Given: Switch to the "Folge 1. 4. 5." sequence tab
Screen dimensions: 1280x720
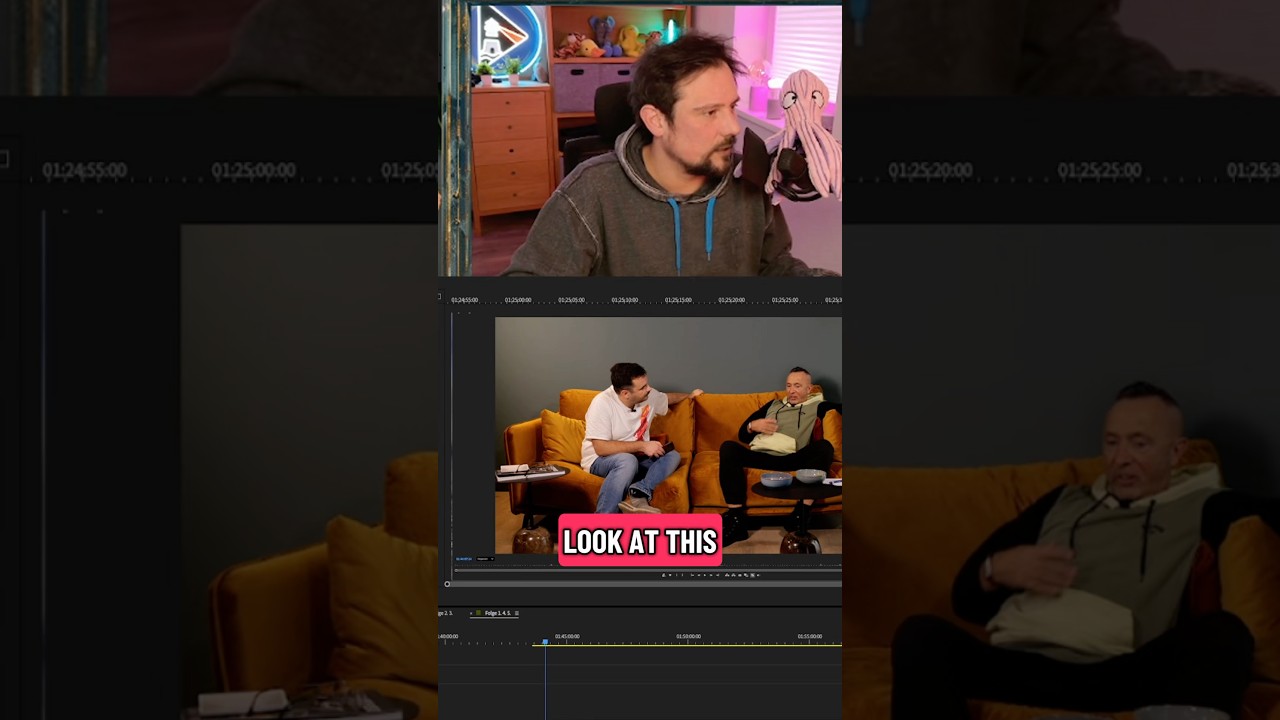Looking at the screenshot, I should pyautogui.click(x=498, y=613).
